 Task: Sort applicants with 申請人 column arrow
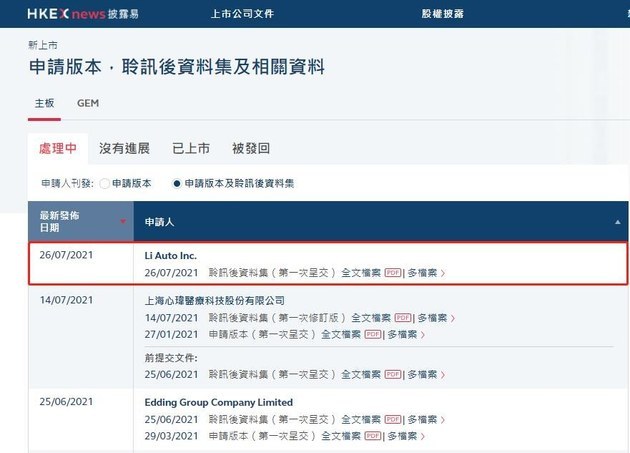tap(618, 222)
